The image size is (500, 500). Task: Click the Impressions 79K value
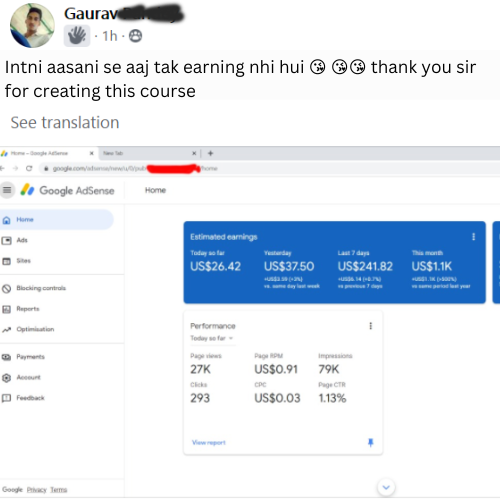point(329,369)
